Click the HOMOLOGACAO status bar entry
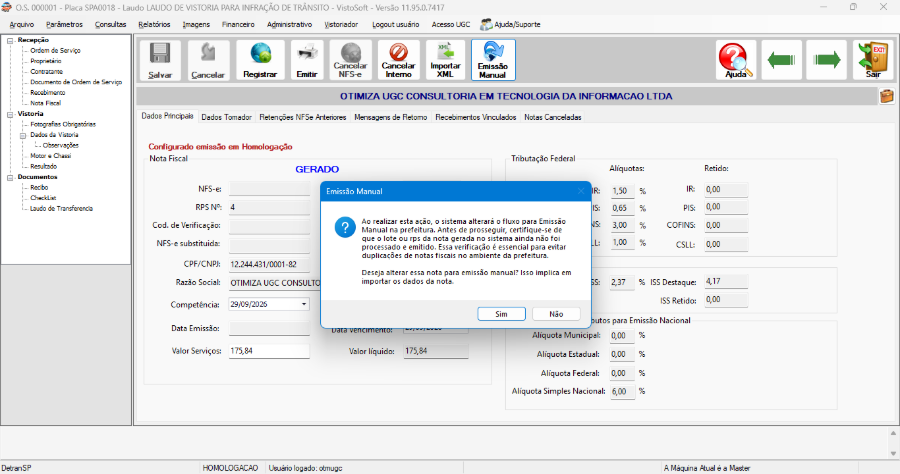Image resolution: width=900 pixels, height=474 pixels. coord(230,468)
